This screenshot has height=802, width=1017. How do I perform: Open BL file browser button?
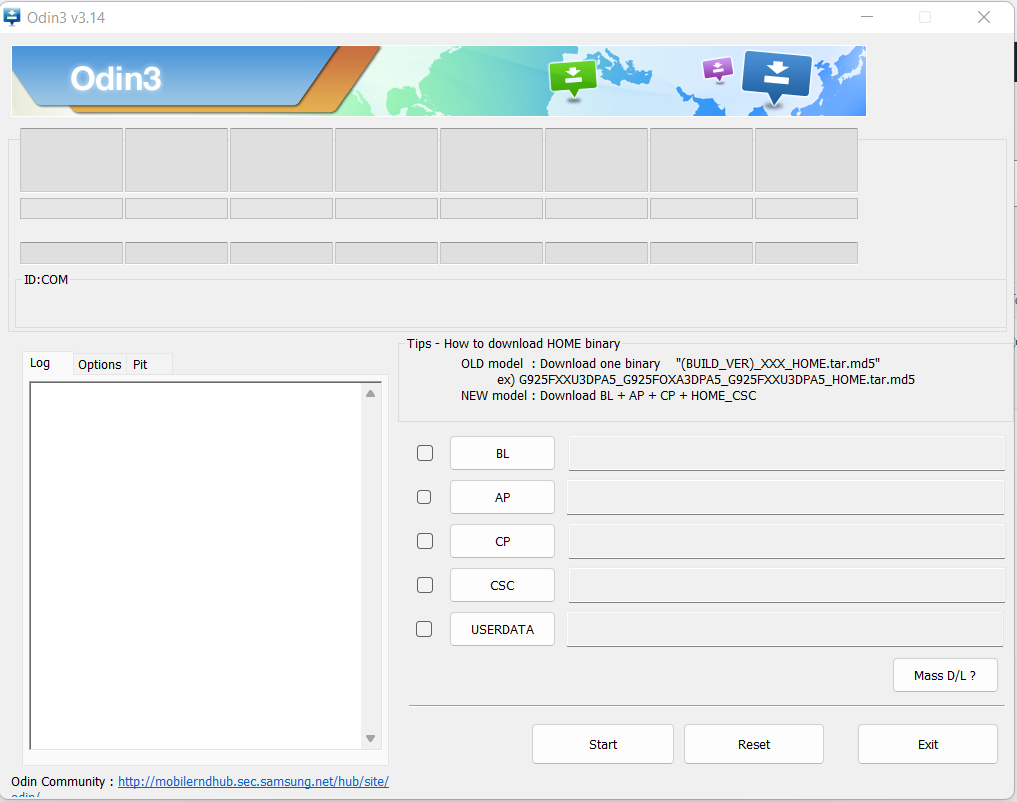pyautogui.click(x=502, y=453)
